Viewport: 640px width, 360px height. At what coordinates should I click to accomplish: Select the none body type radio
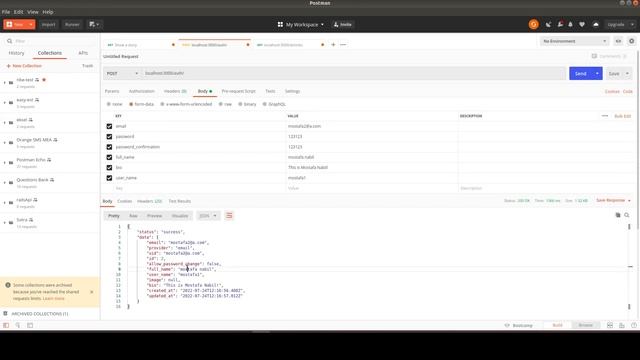tap(109, 104)
